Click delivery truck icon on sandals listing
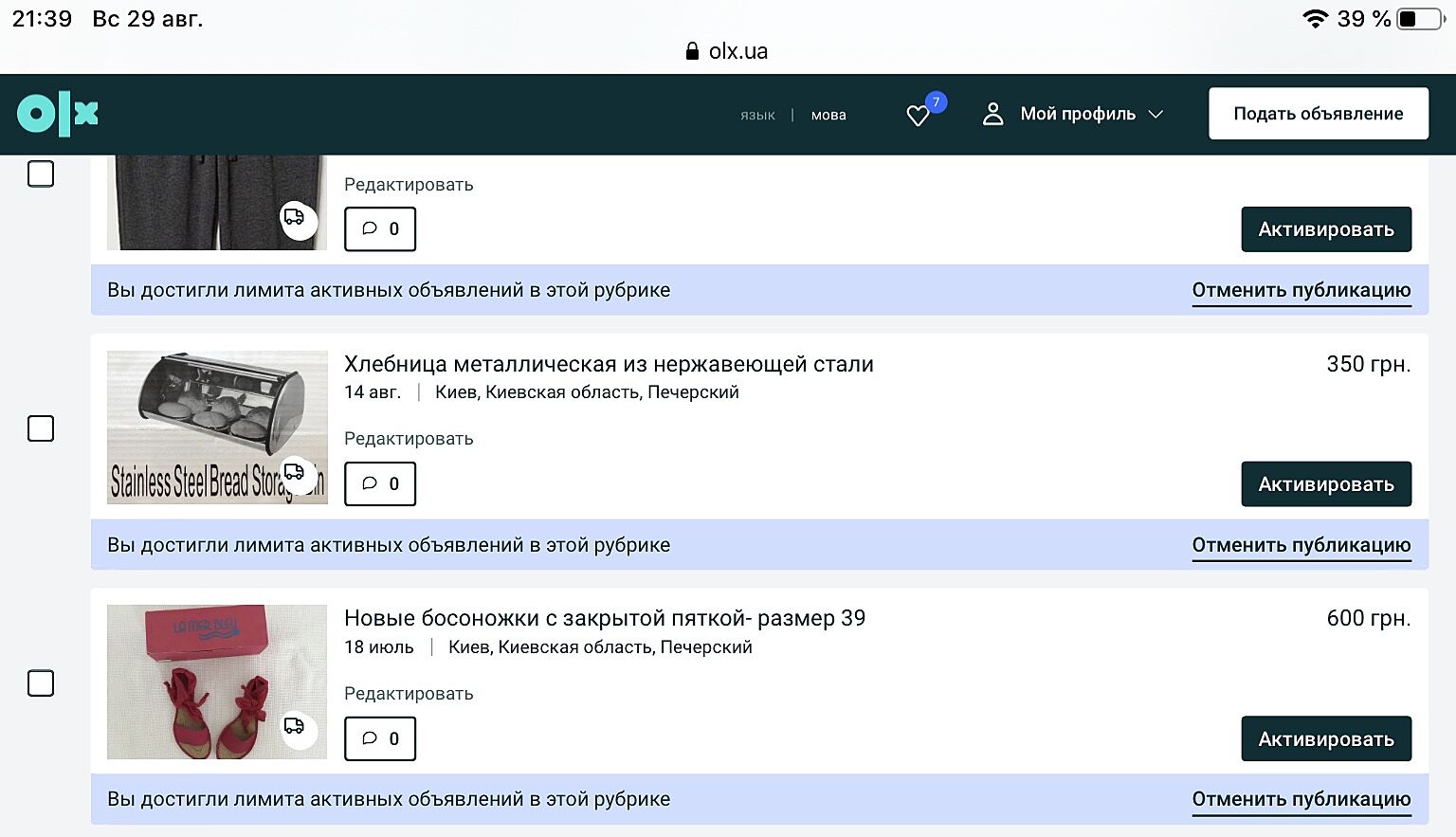The image size is (1456, 837). pyautogui.click(x=295, y=726)
